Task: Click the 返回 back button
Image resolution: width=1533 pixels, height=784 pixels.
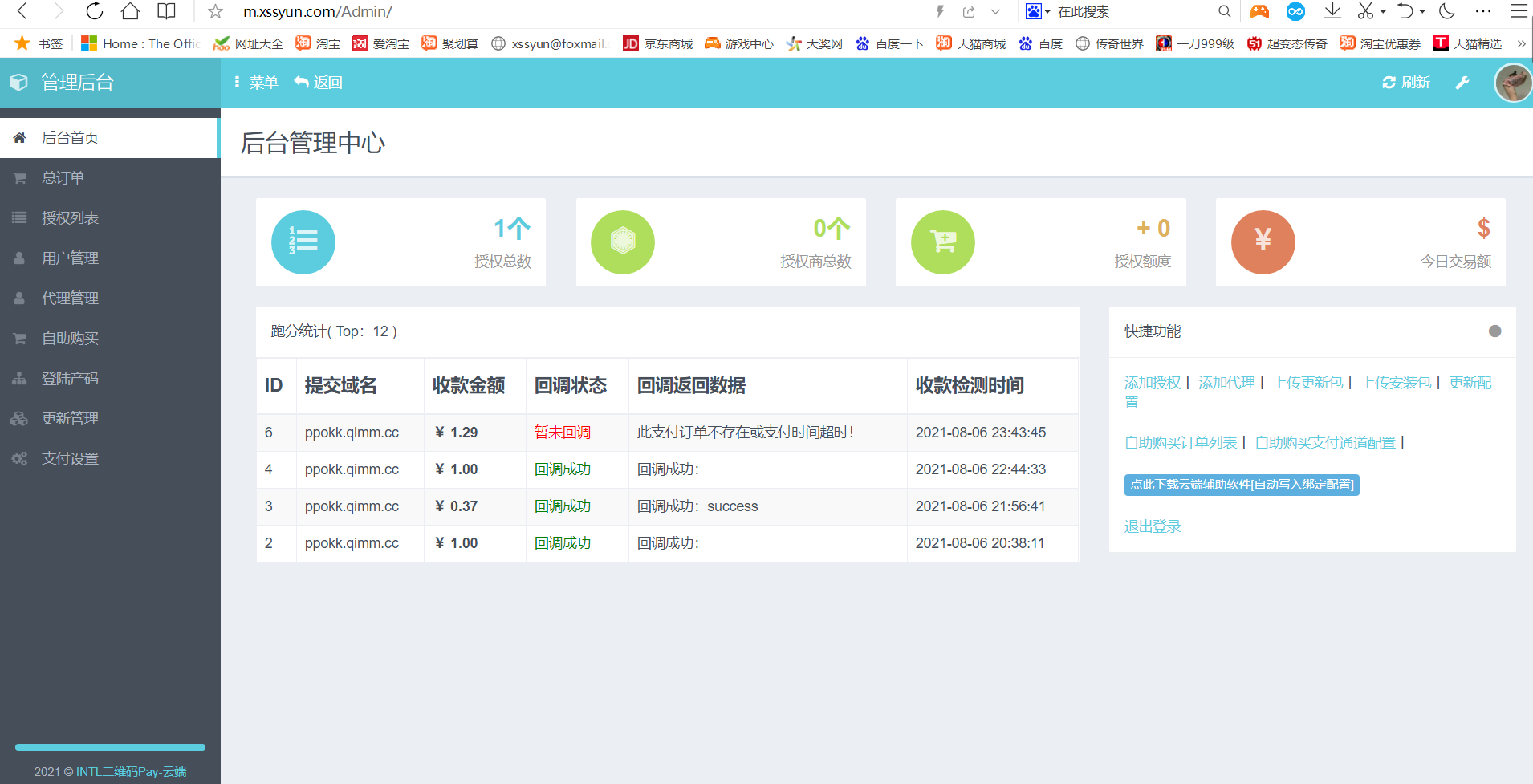Action: 319,82
